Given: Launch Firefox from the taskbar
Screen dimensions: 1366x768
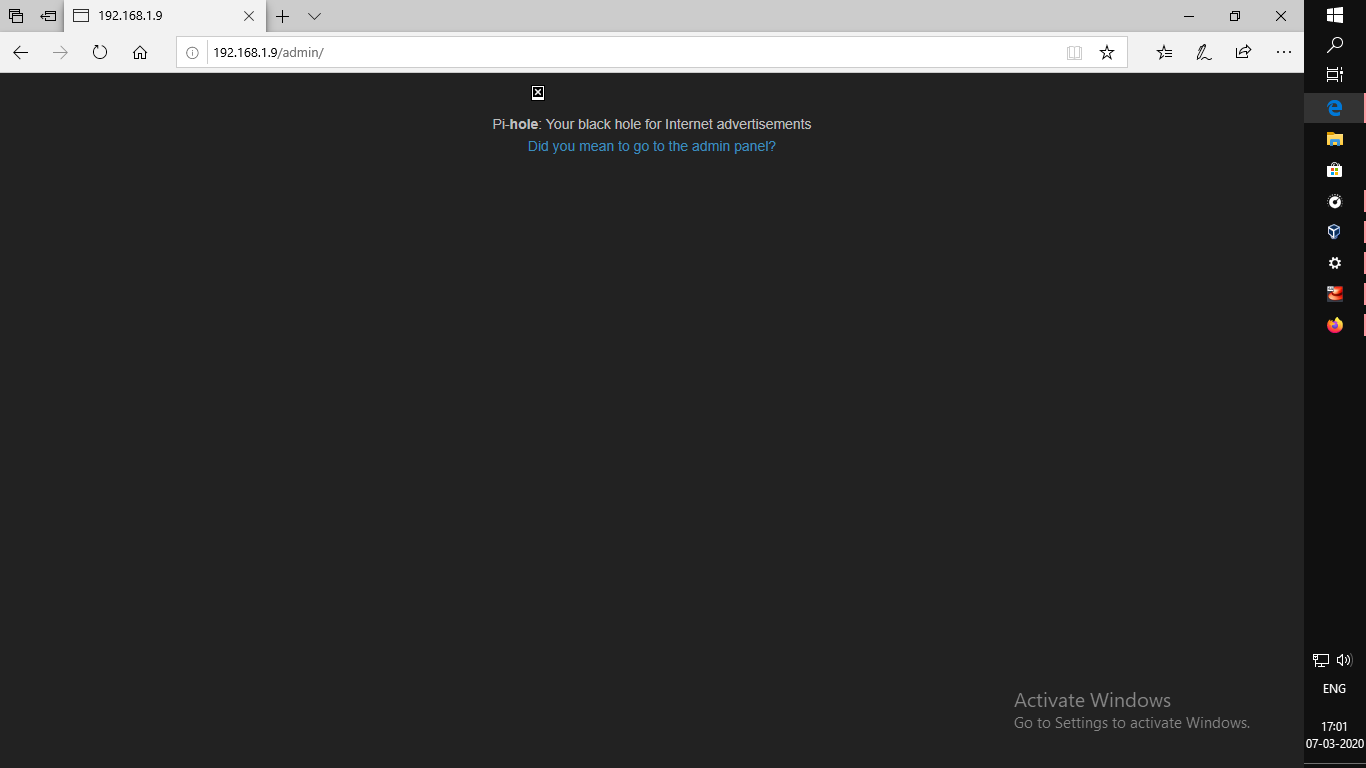Looking at the screenshot, I should 1334,325.
